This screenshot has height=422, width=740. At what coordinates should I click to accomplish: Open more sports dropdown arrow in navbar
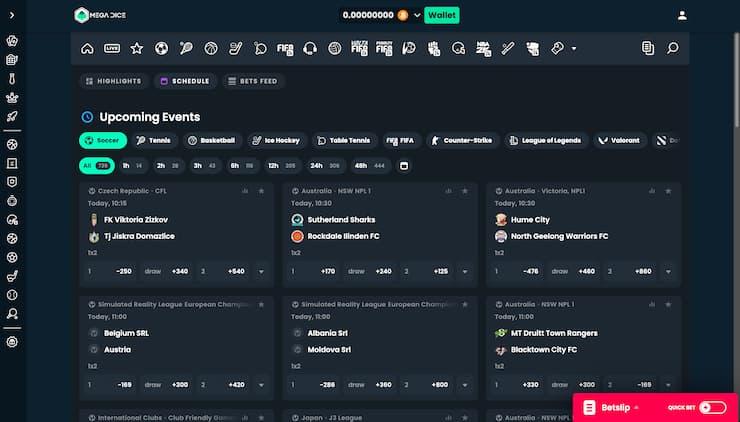tap(573, 48)
